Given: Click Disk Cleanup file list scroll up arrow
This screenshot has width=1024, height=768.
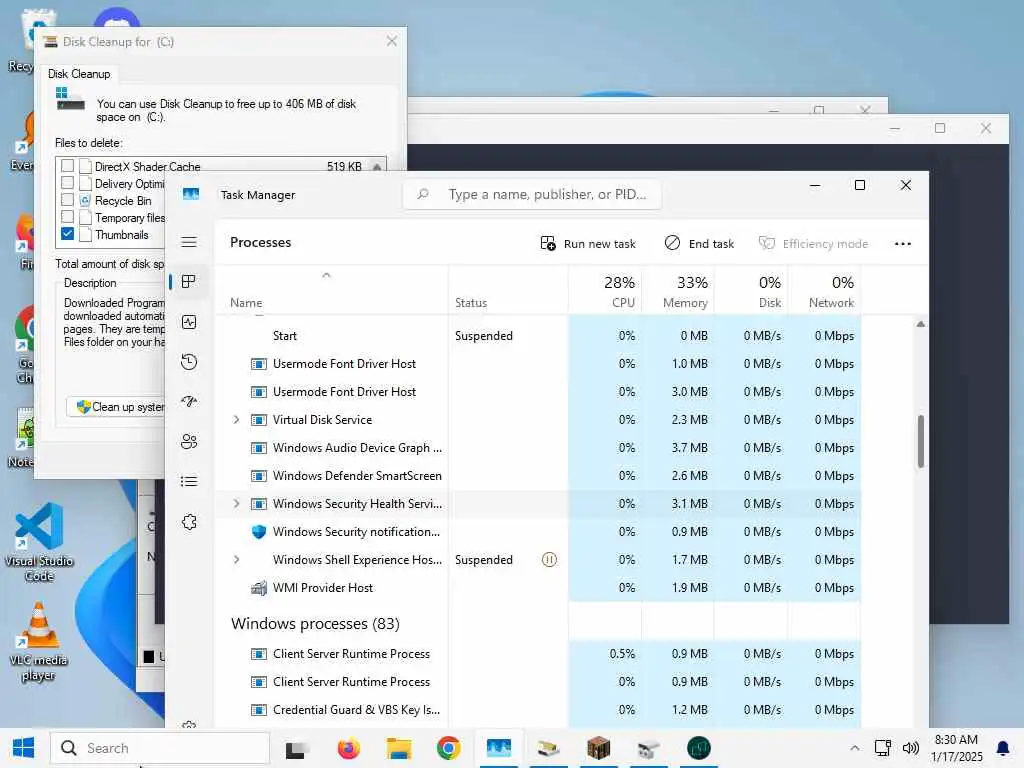Looking at the screenshot, I should pyautogui.click(x=377, y=167).
